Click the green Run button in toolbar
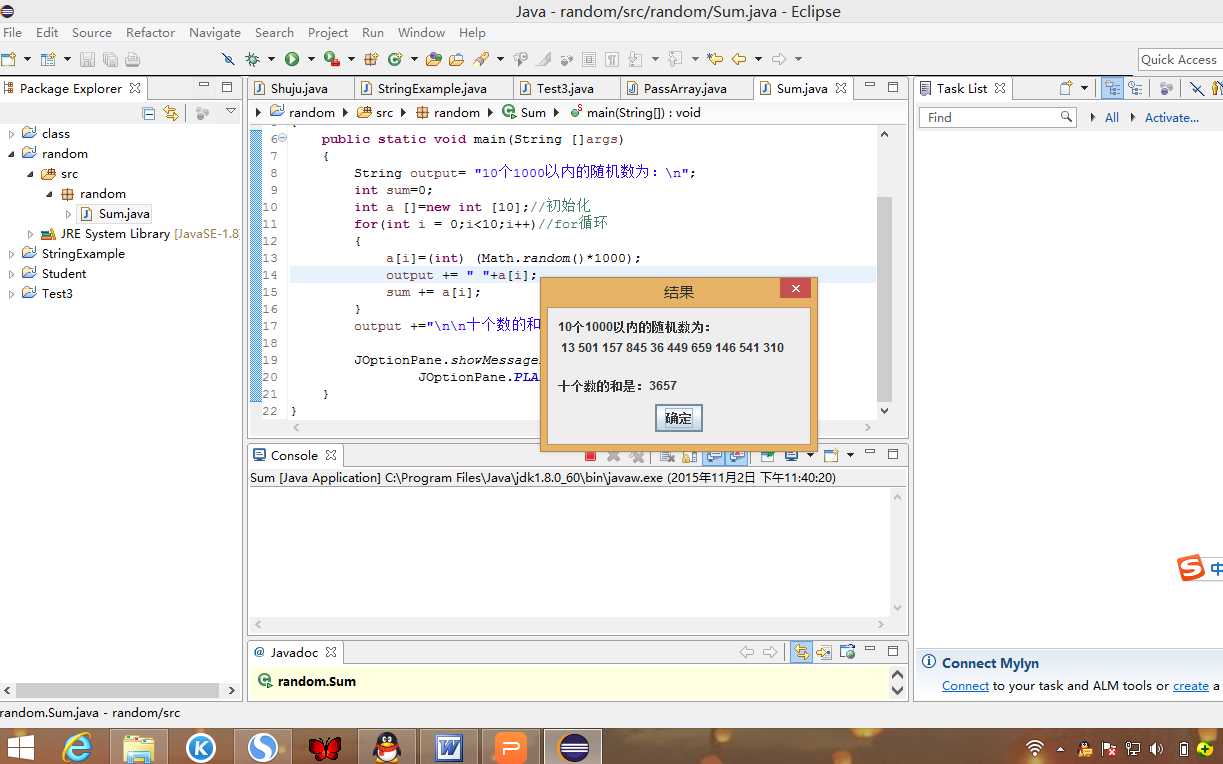The height and width of the screenshot is (764, 1223). [292, 60]
